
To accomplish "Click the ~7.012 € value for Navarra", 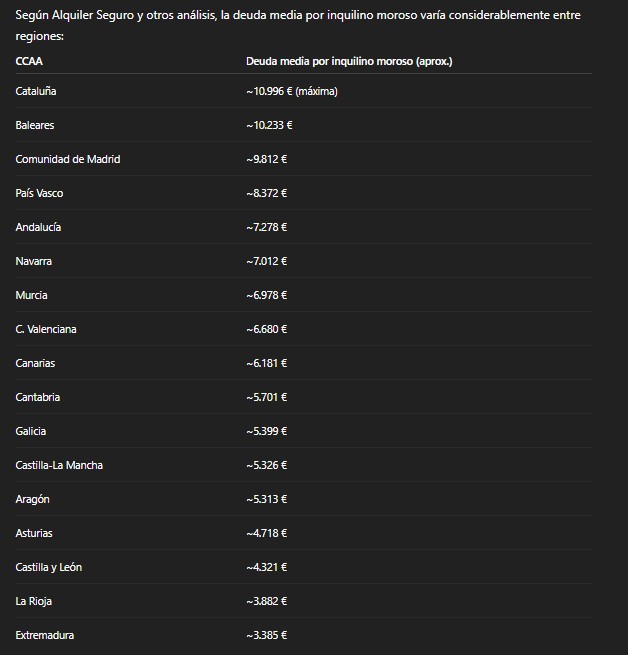I will (x=267, y=261).
